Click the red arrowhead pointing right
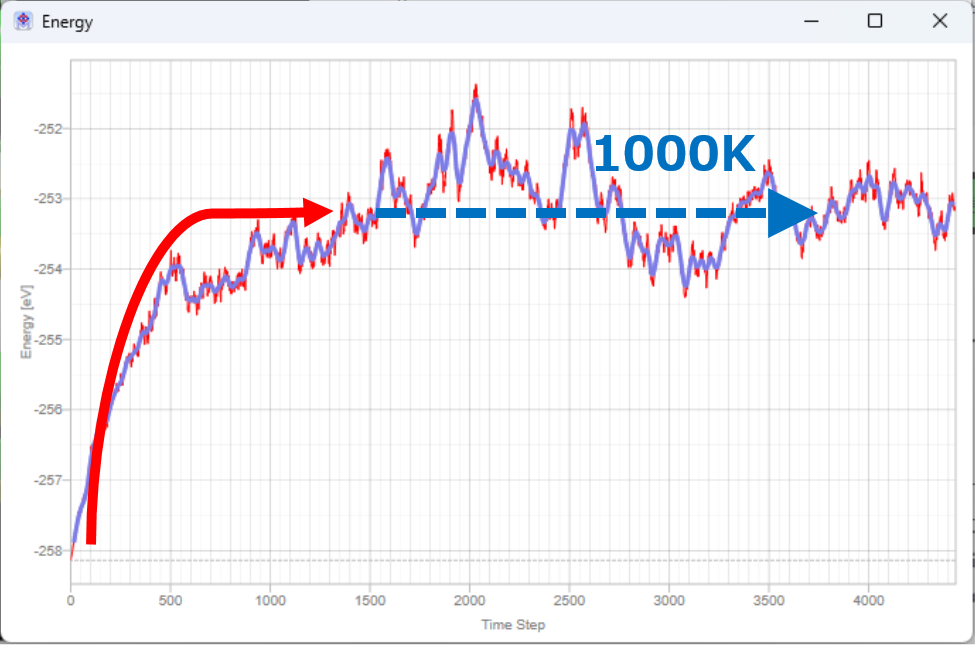Viewport: 975px width, 645px height. [319, 211]
